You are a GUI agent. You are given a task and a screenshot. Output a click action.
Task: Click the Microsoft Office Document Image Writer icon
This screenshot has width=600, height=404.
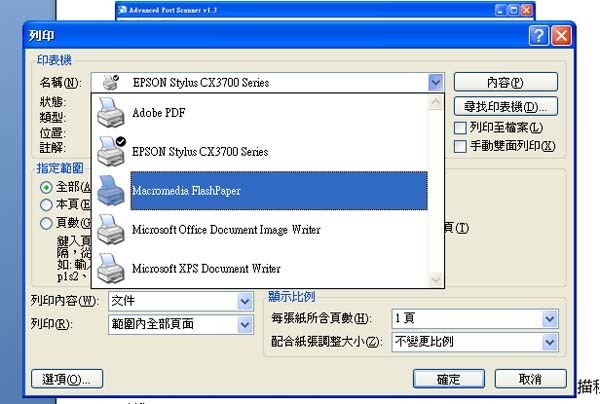pyautogui.click(x=111, y=230)
